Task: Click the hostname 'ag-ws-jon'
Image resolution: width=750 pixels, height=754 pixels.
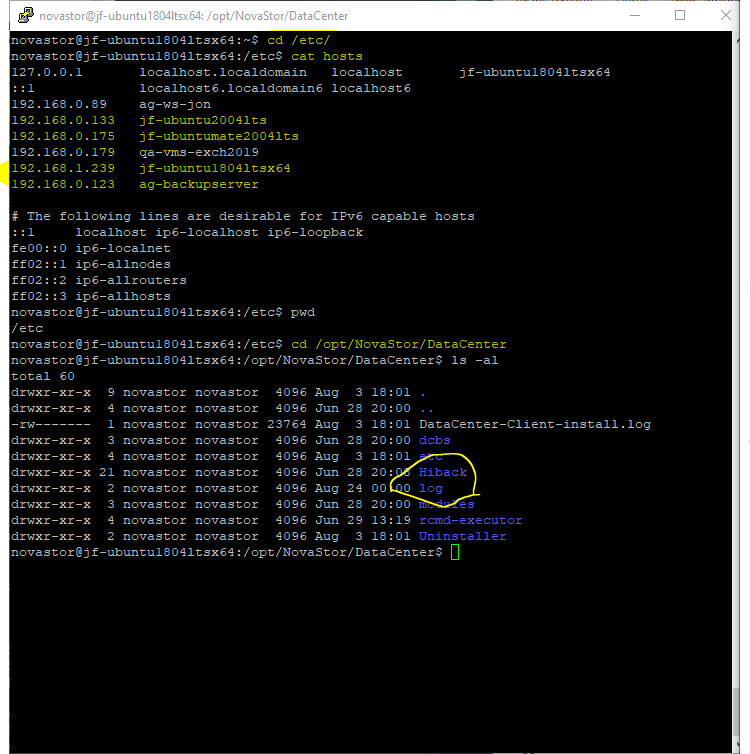Action: click(x=175, y=104)
